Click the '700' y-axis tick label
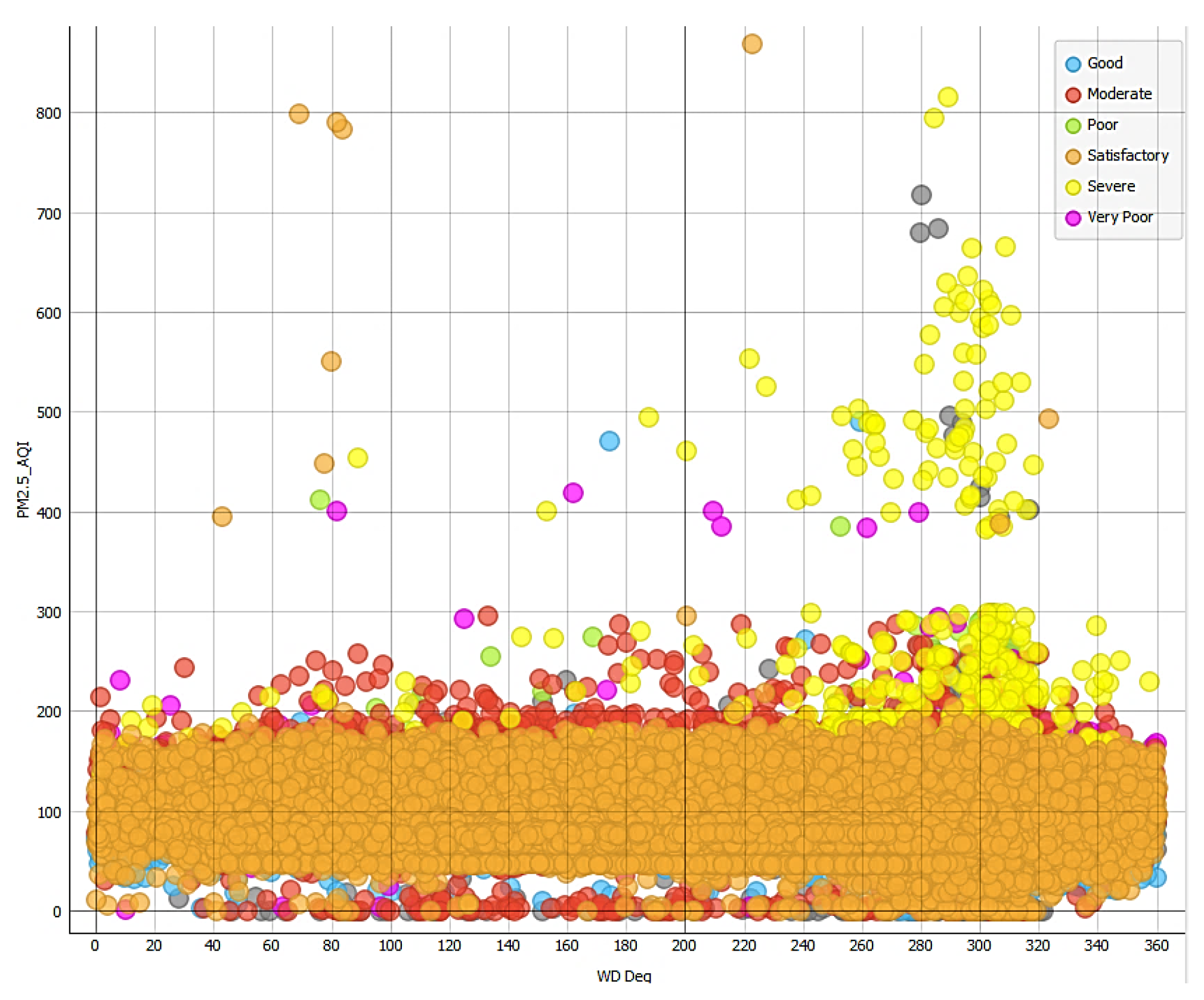This screenshot has height=1000, width=1204. click(x=48, y=213)
